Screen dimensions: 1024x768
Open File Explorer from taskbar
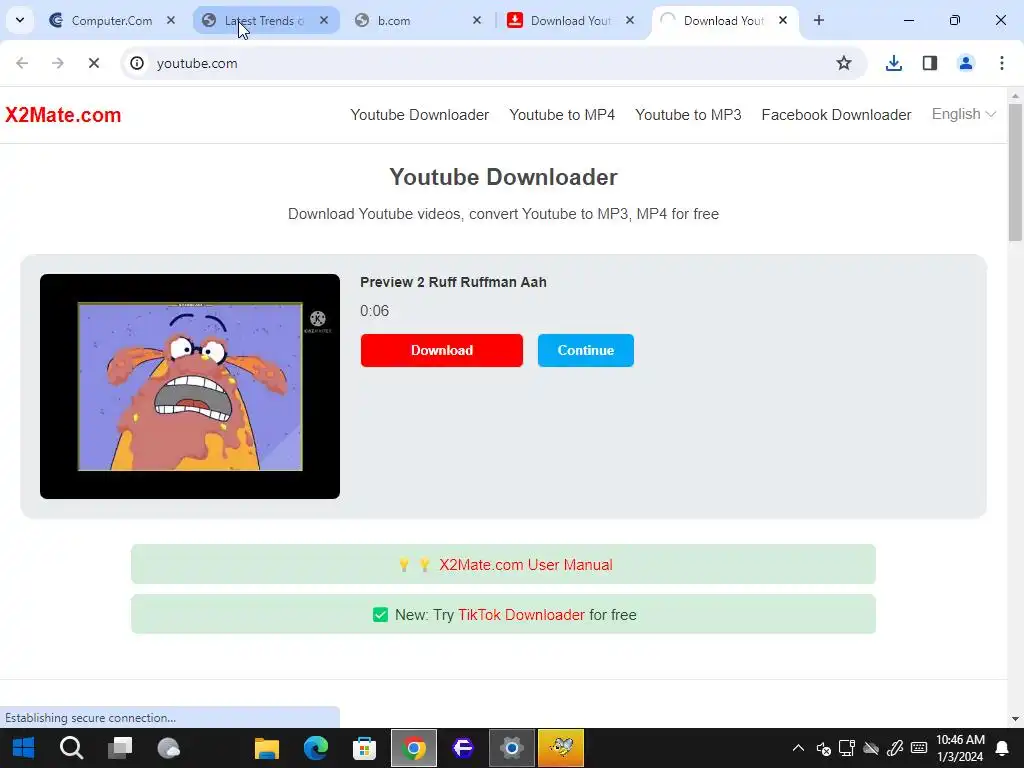click(x=266, y=748)
